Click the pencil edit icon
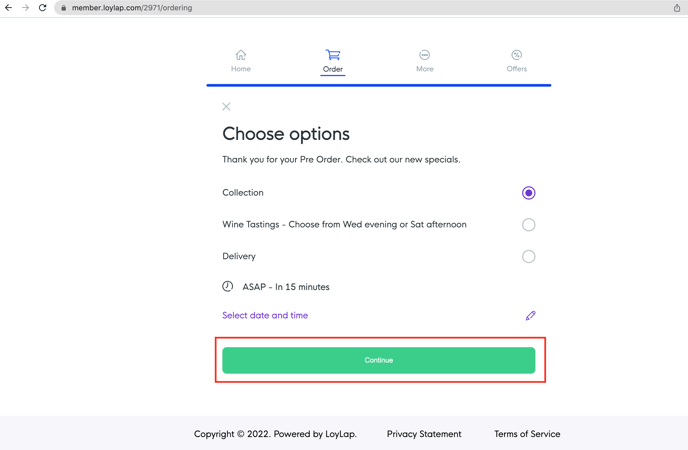Image resolution: width=688 pixels, height=450 pixels. click(531, 316)
